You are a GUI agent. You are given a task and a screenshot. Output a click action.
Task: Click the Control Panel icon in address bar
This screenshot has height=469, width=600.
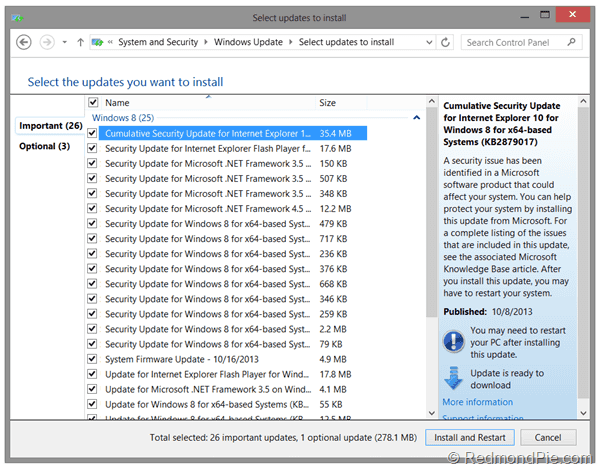tap(97, 42)
